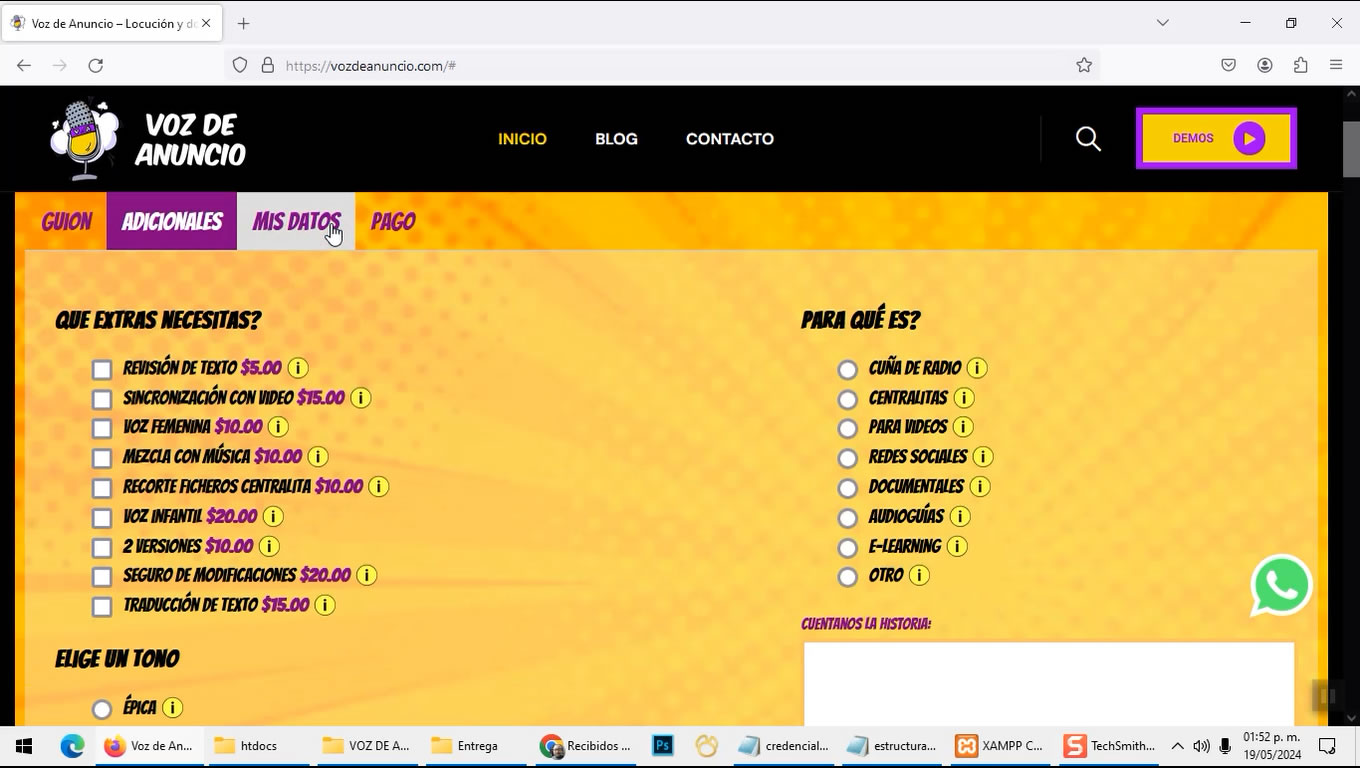This screenshot has height=768, width=1360.
Task: Check the Mezcla con música checkbox
Action: point(102,459)
